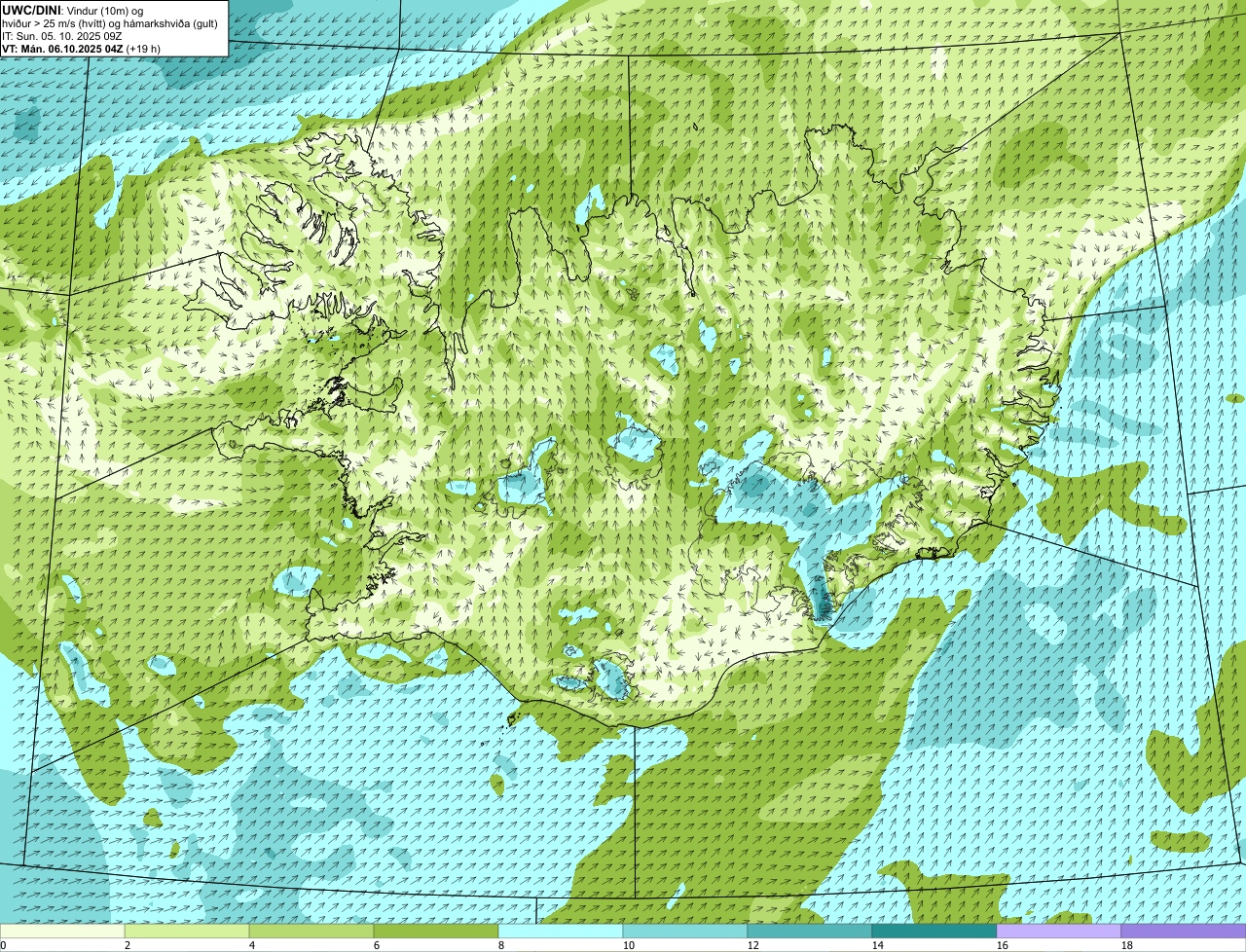
Task: Pick the purple legend swatch above 18 m/s
Action: click(1184, 932)
